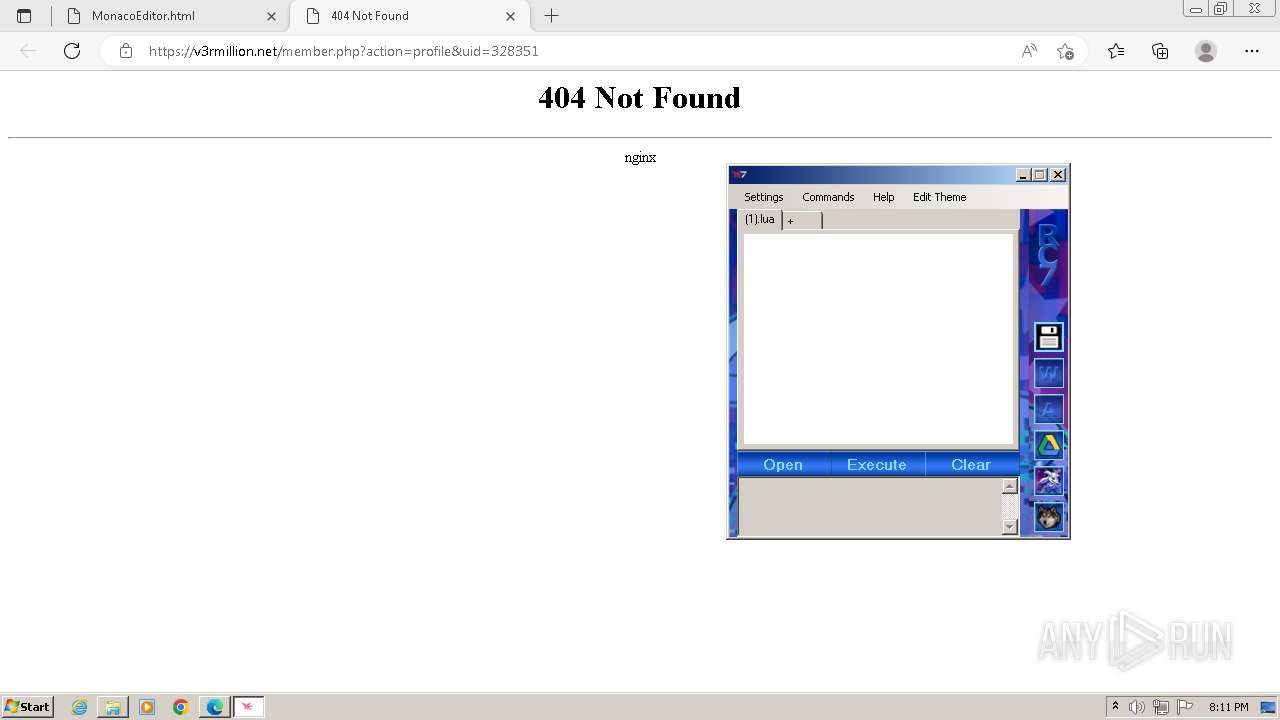This screenshot has height=720, width=1280.
Task: Open browser Collections icon
Action: [1160, 51]
